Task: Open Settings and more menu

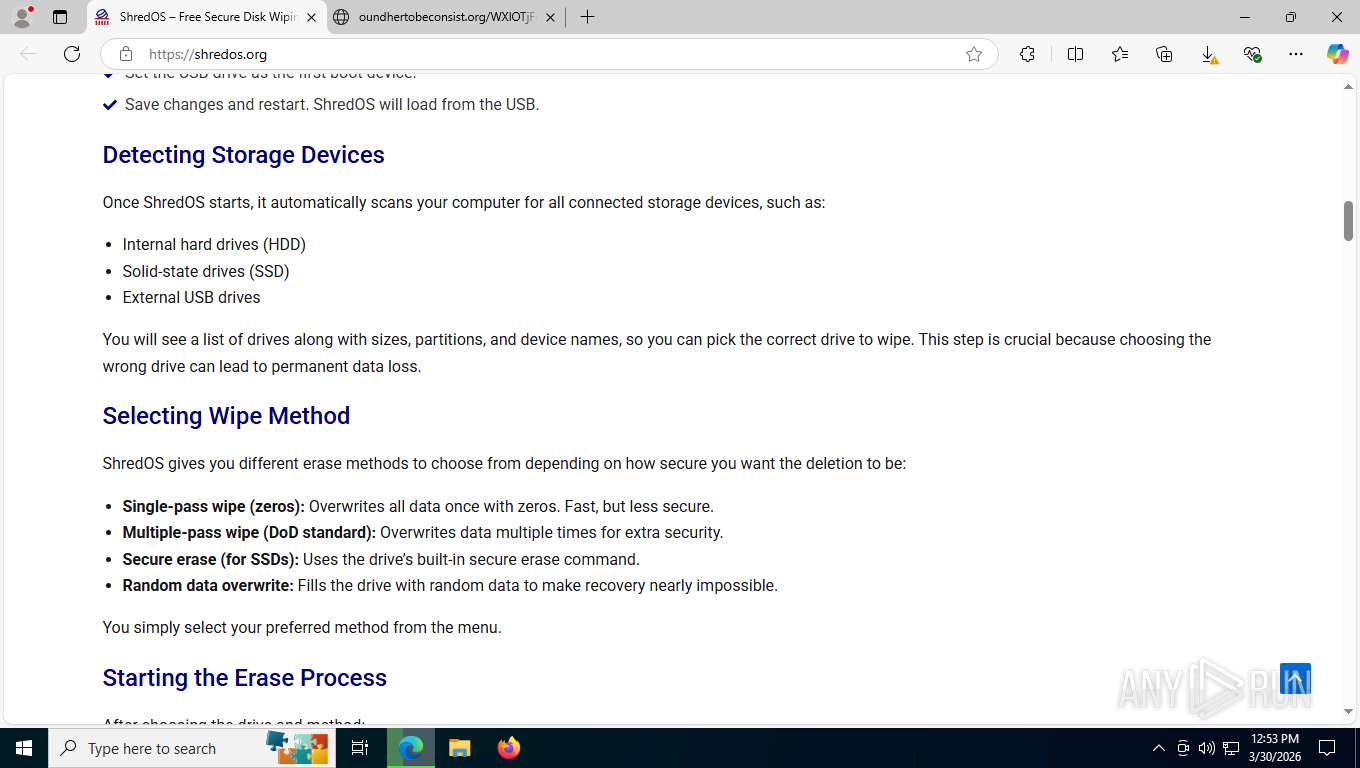Action: [x=1296, y=54]
